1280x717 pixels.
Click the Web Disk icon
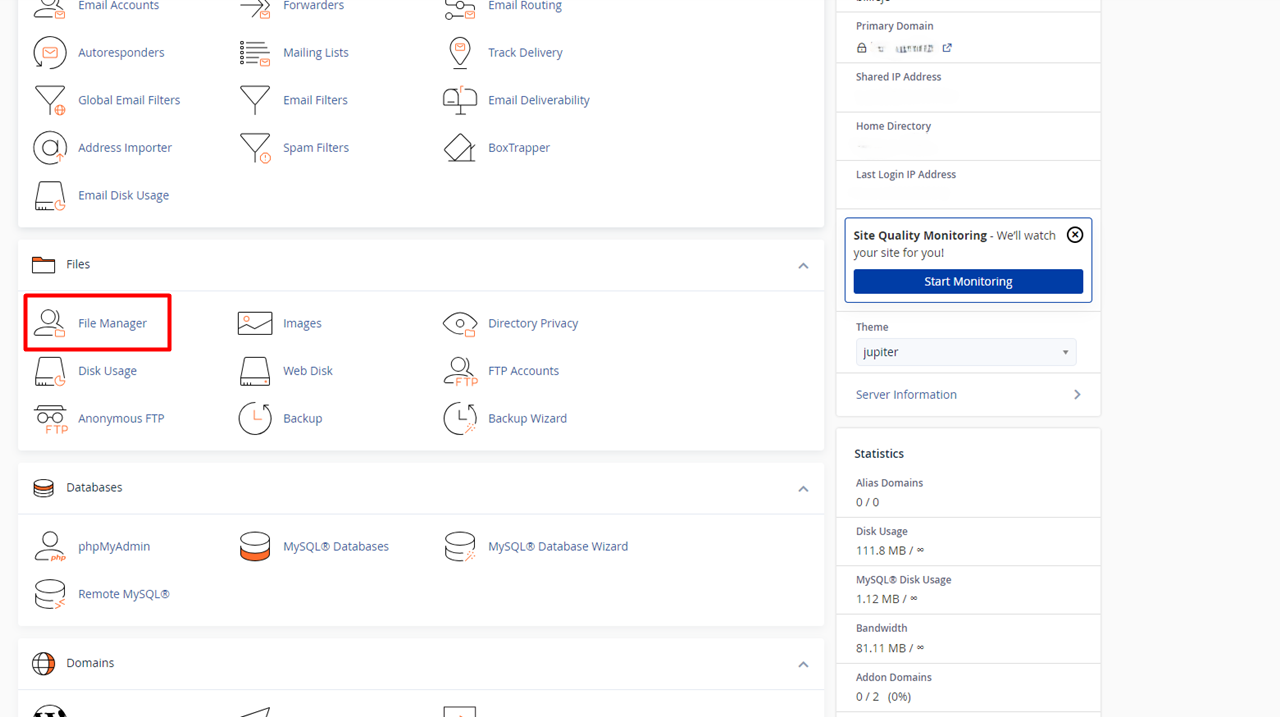pyautogui.click(x=255, y=371)
